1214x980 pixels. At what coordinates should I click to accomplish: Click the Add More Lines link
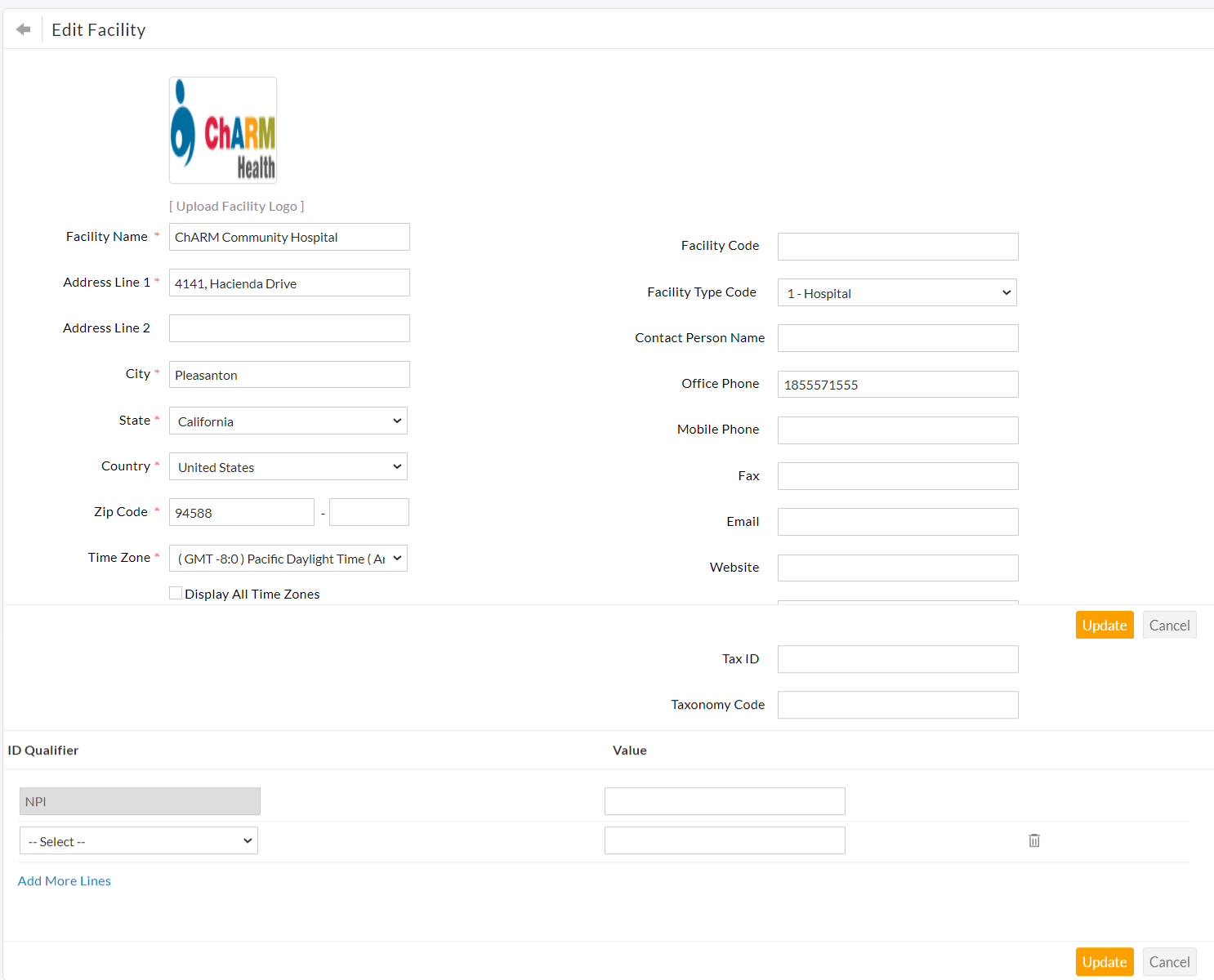(x=65, y=881)
